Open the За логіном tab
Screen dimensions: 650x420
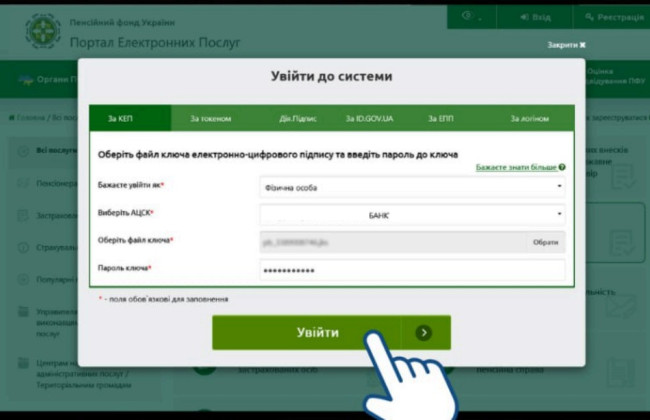click(529, 119)
